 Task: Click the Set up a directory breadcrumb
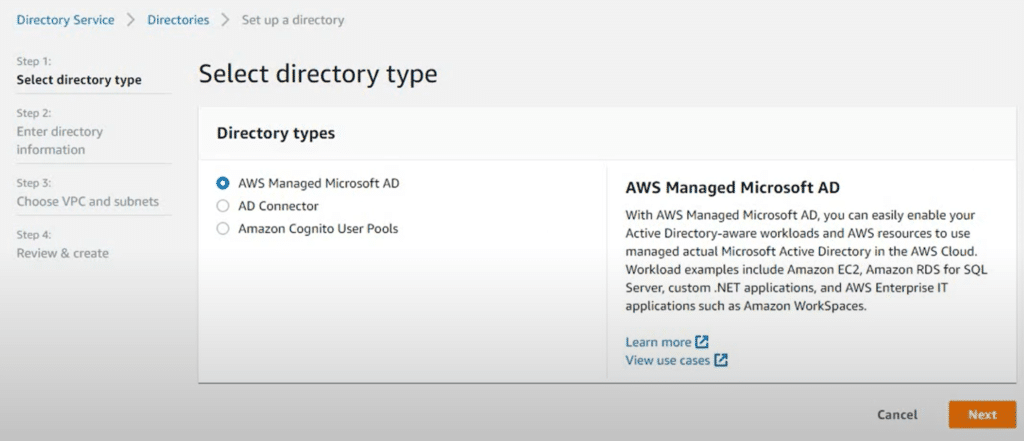tap(291, 20)
